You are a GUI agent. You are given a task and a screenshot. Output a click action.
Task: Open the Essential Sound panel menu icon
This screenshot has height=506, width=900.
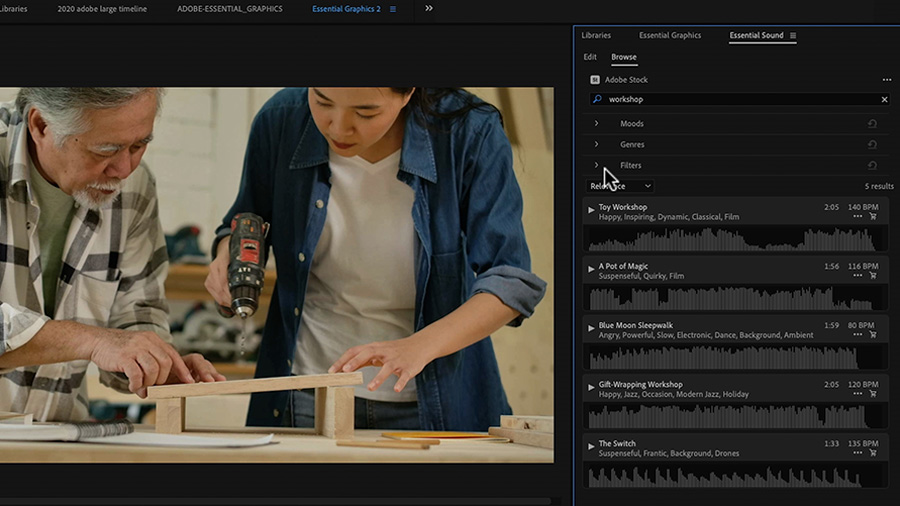pos(793,36)
